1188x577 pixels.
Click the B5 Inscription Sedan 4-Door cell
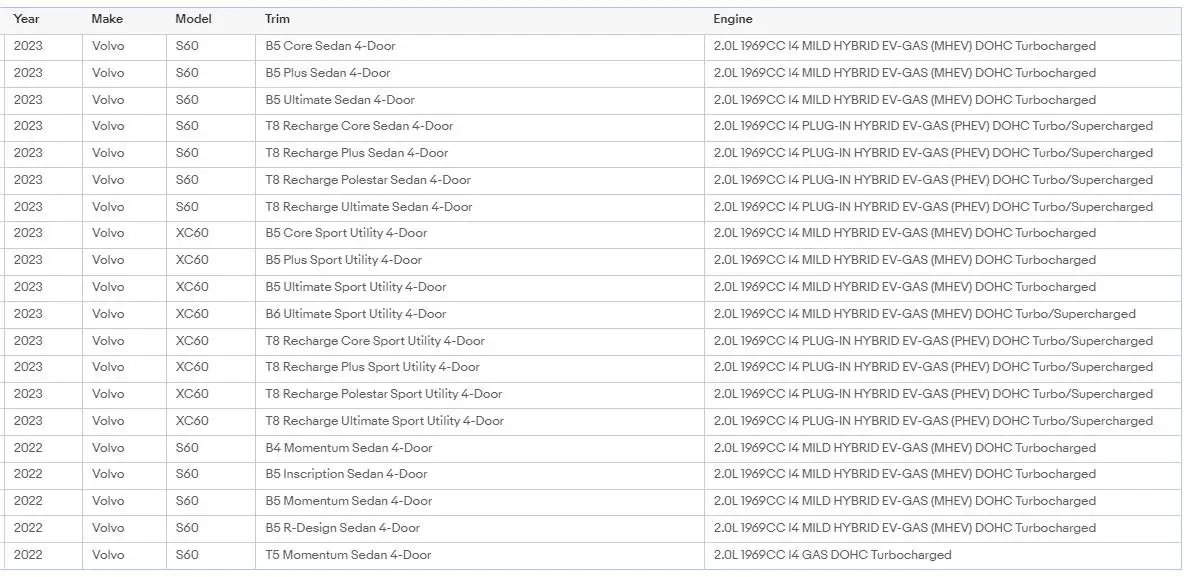coord(345,474)
